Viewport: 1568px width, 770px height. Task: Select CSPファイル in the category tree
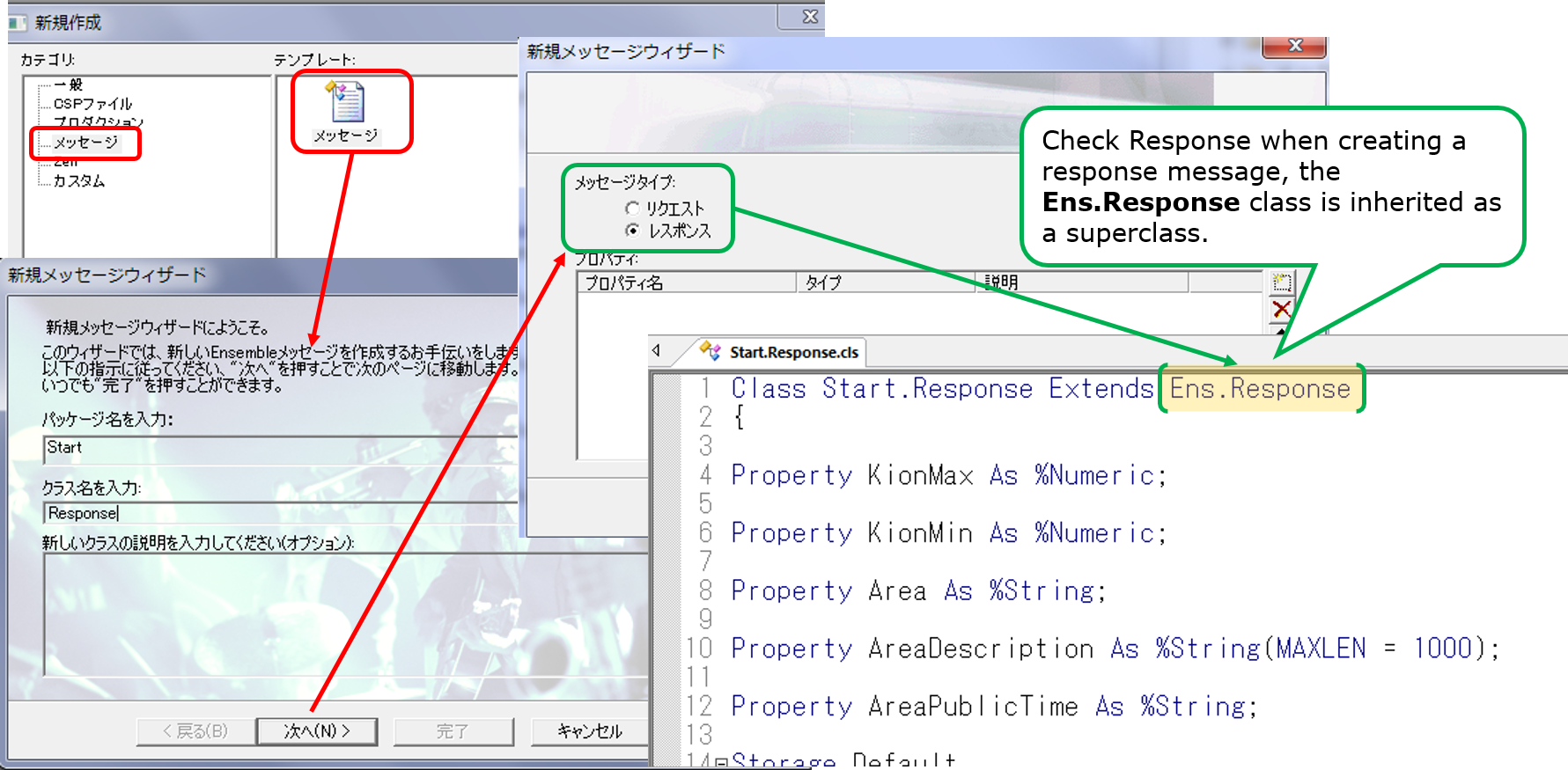pos(92,104)
